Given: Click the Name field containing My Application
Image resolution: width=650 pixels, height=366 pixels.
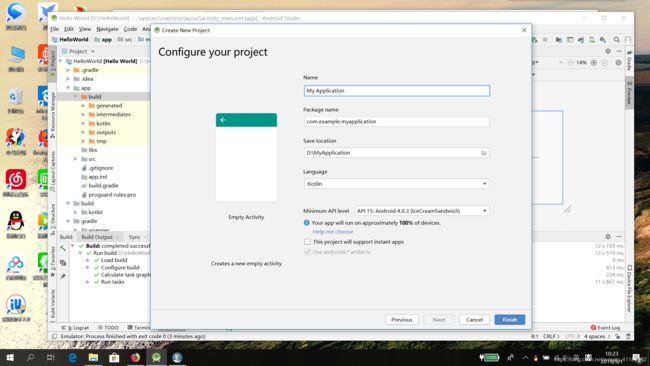Looking at the screenshot, I should [x=397, y=91].
